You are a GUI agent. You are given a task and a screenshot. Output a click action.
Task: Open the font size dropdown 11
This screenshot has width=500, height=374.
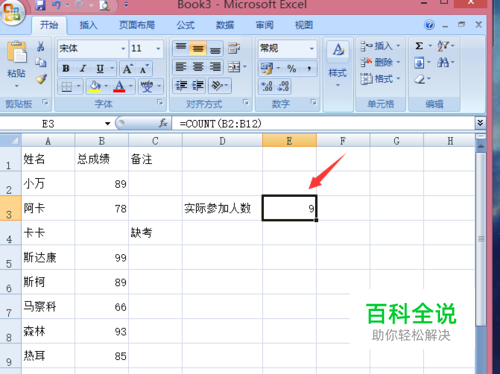158,49
